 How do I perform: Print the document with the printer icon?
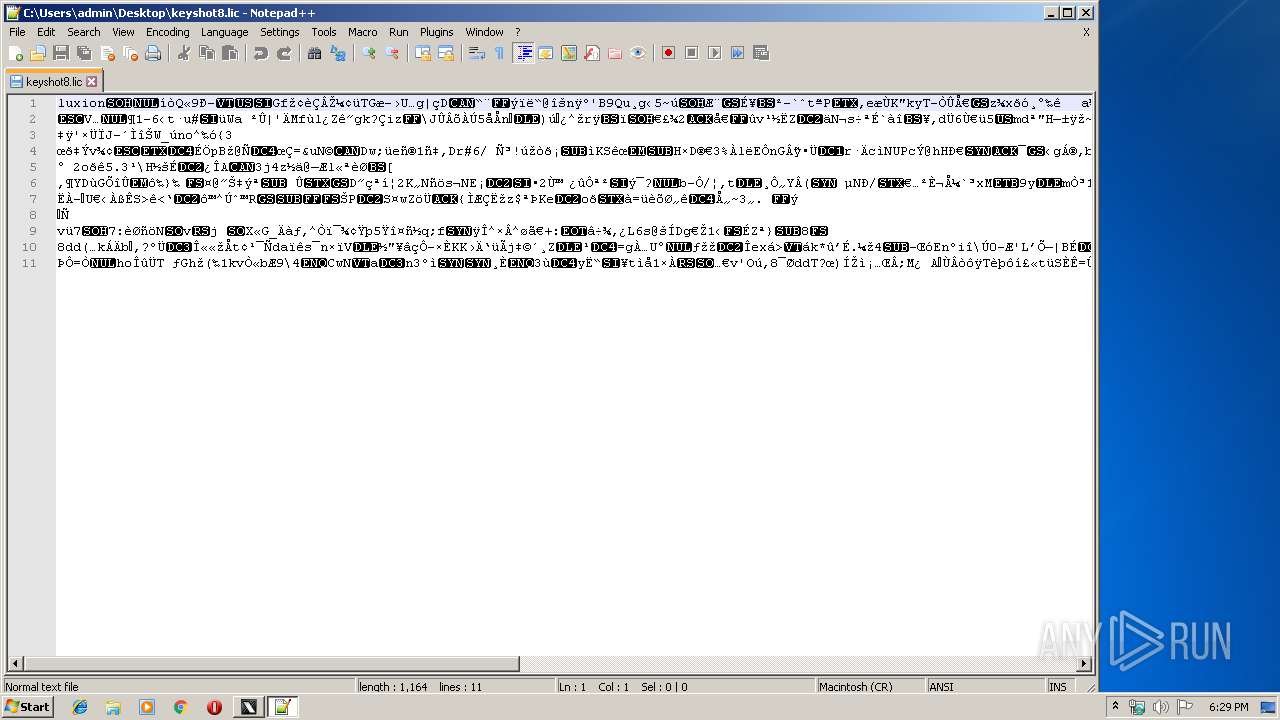coord(153,53)
